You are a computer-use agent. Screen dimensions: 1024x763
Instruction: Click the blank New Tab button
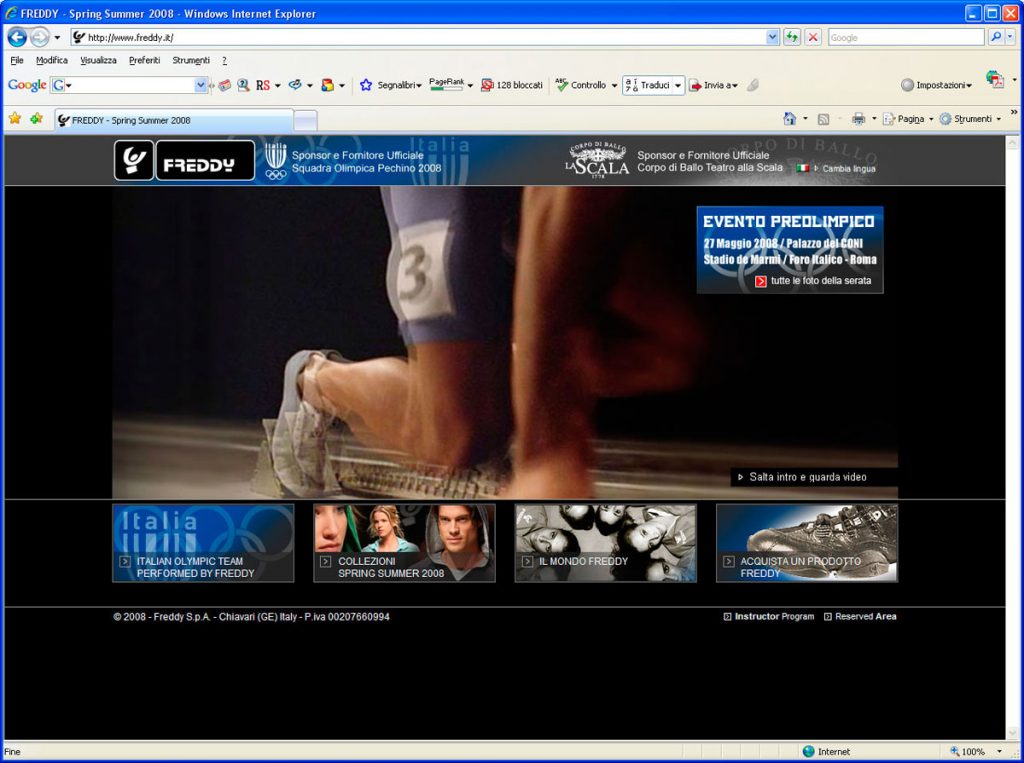coord(306,120)
